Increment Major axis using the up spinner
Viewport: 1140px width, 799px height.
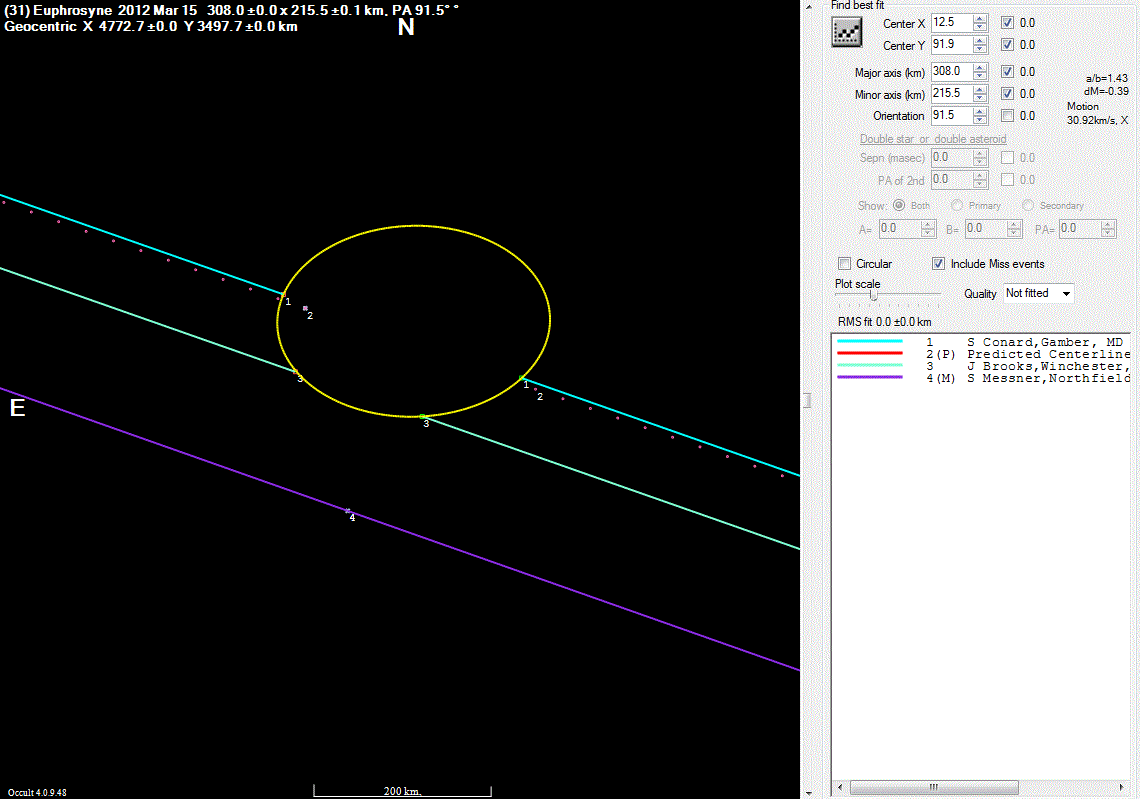(x=979, y=68)
